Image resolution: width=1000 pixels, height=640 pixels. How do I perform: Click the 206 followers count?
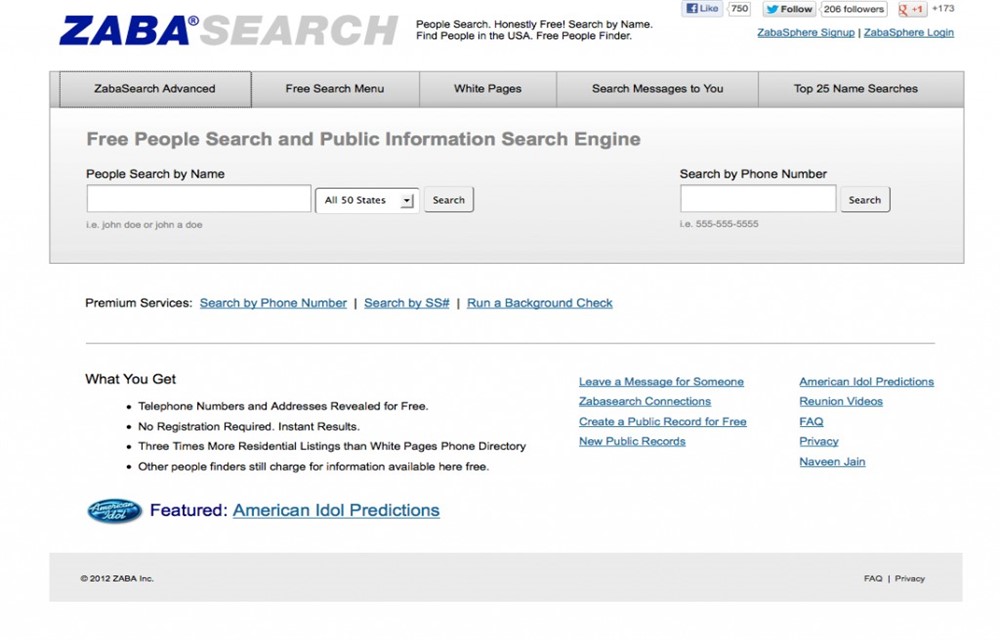tap(853, 9)
